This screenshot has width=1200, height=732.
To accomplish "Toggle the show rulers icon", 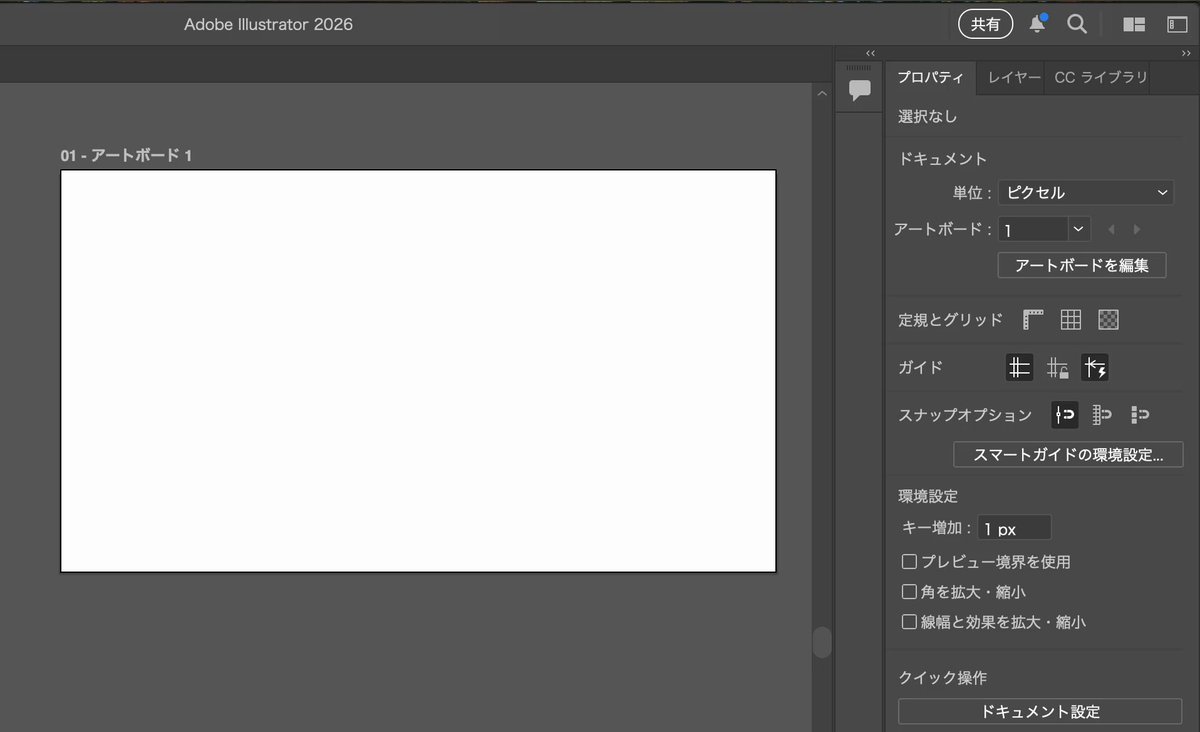I will 1032,318.
